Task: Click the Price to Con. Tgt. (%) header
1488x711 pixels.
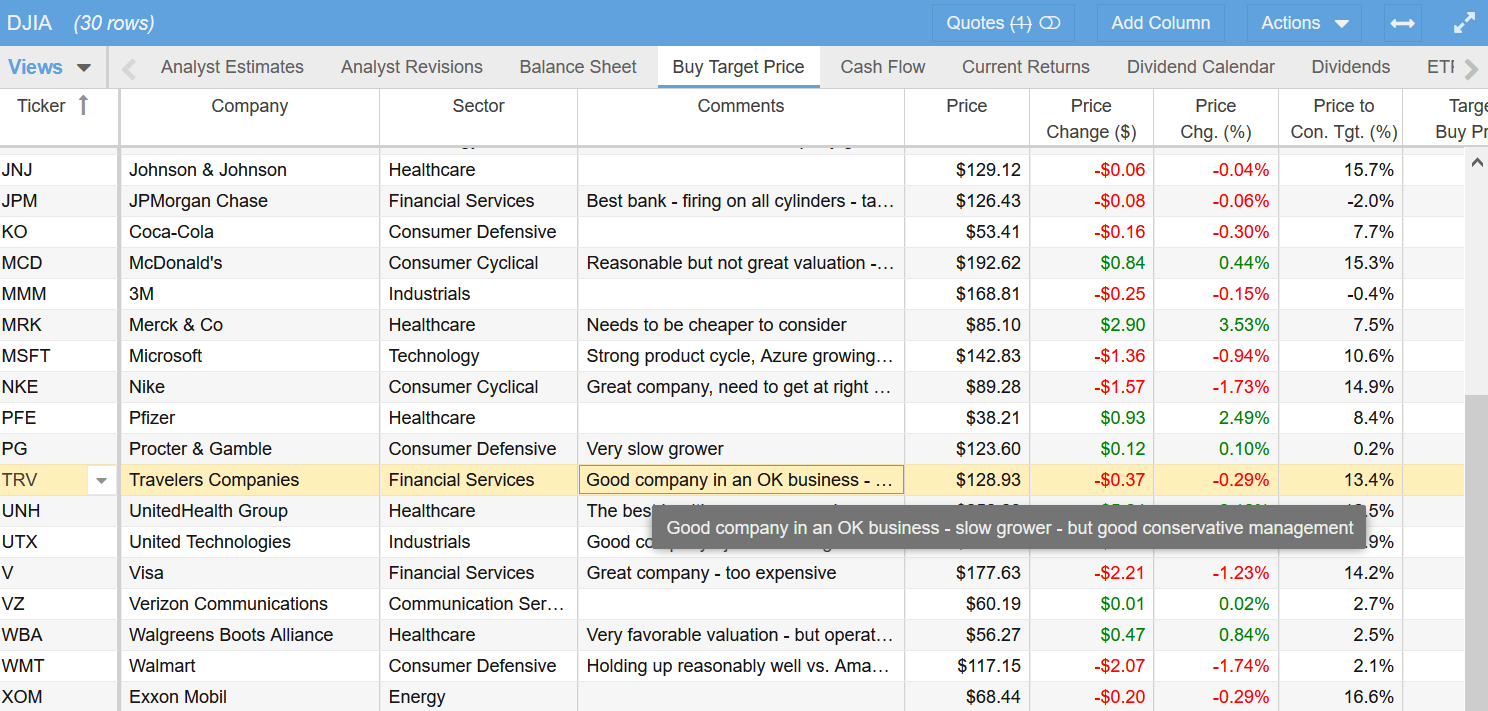Action: point(1341,118)
